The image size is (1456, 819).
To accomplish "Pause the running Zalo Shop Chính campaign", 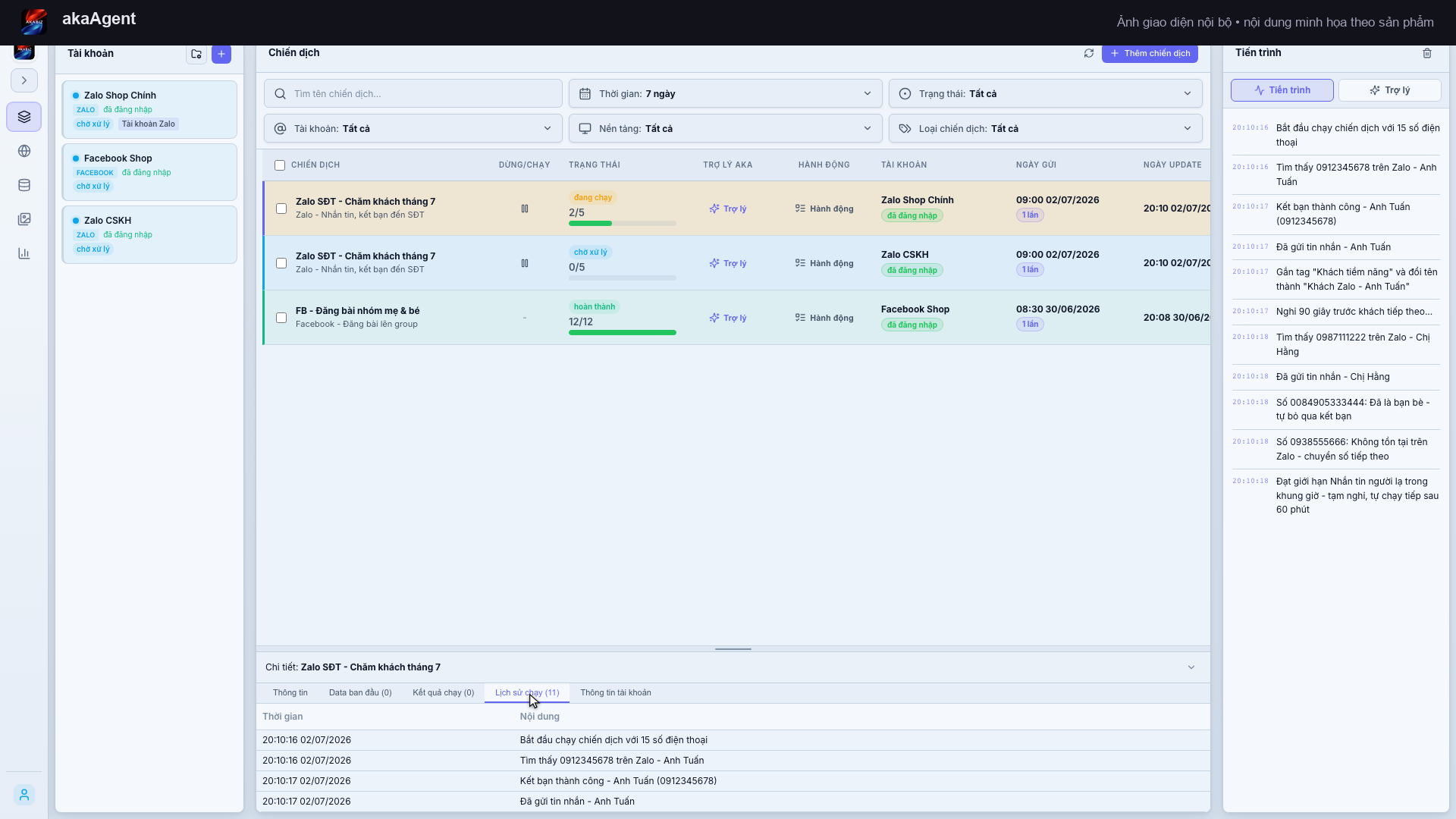I will pos(525,209).
